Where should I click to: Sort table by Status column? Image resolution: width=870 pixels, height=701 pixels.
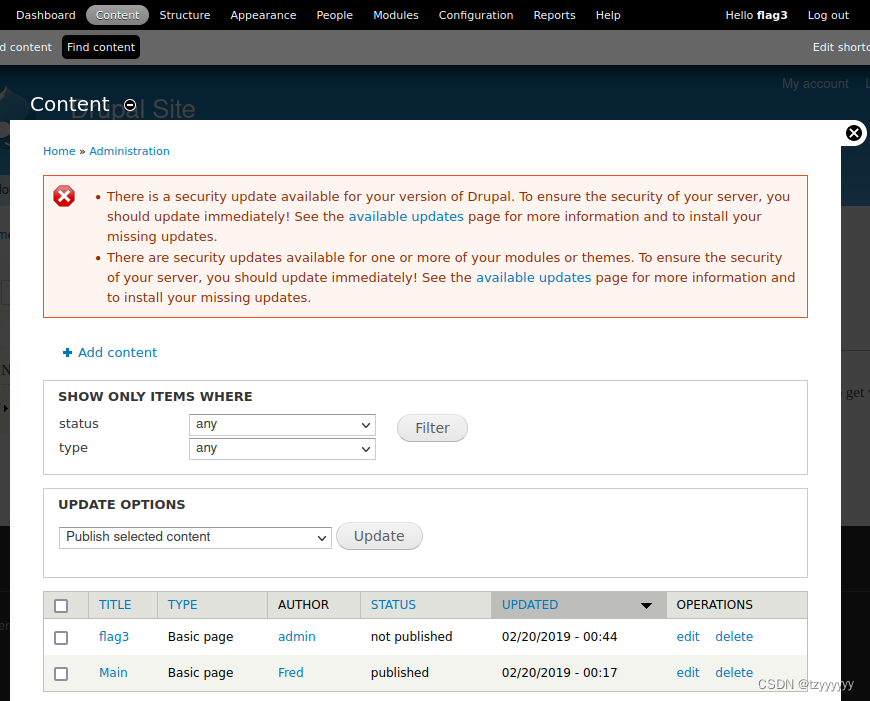click(393, 605)
